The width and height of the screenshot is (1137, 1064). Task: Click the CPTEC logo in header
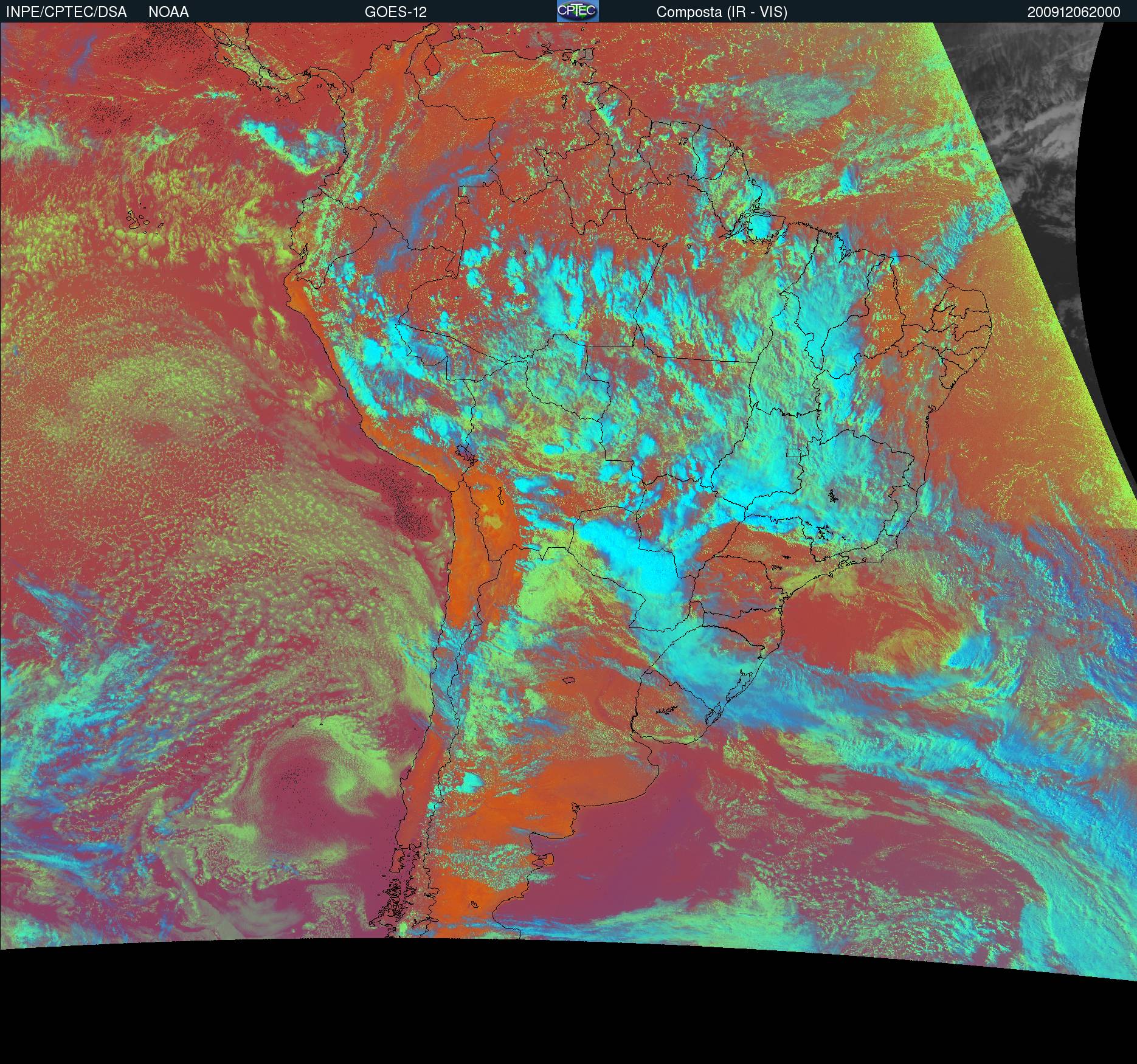point(578,11)
